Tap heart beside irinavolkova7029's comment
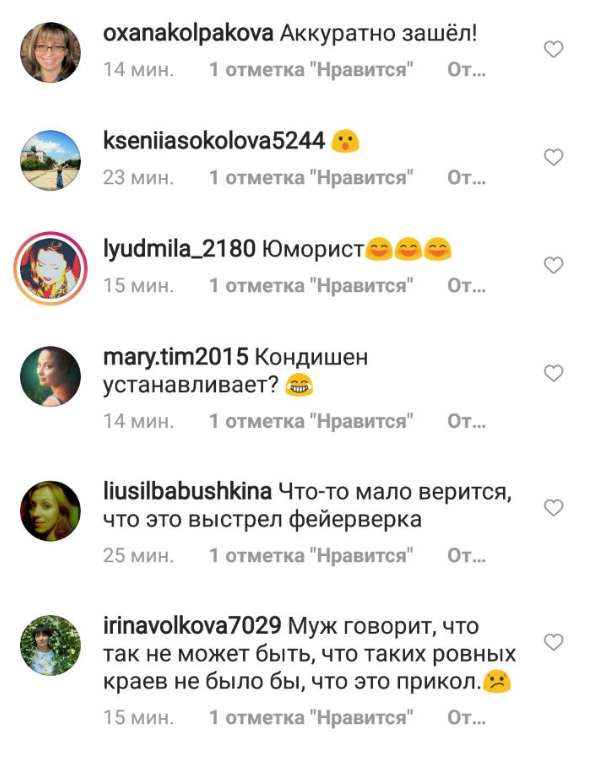This screenshot has width=592, height=760. pos(553,642)
